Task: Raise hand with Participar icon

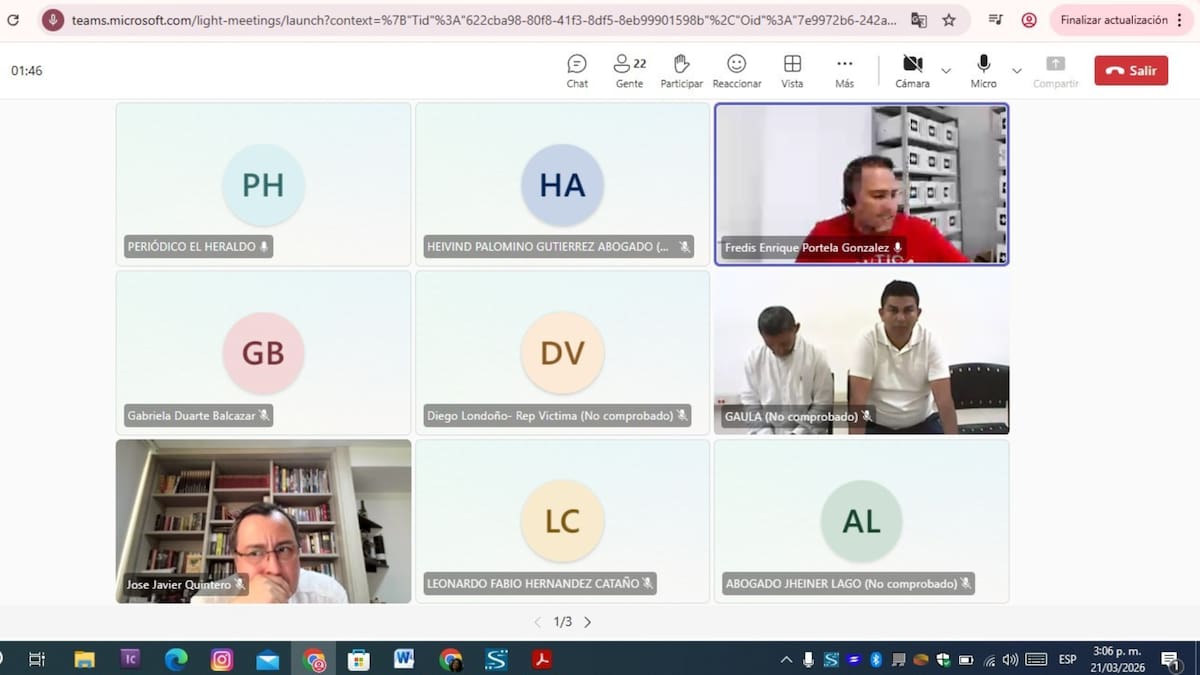Action: click(x=681, y=70)
